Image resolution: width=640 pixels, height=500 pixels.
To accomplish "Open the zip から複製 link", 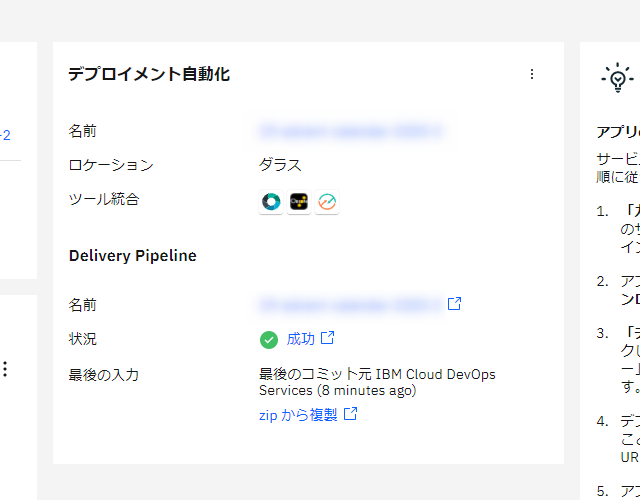I will click(298, 415).
